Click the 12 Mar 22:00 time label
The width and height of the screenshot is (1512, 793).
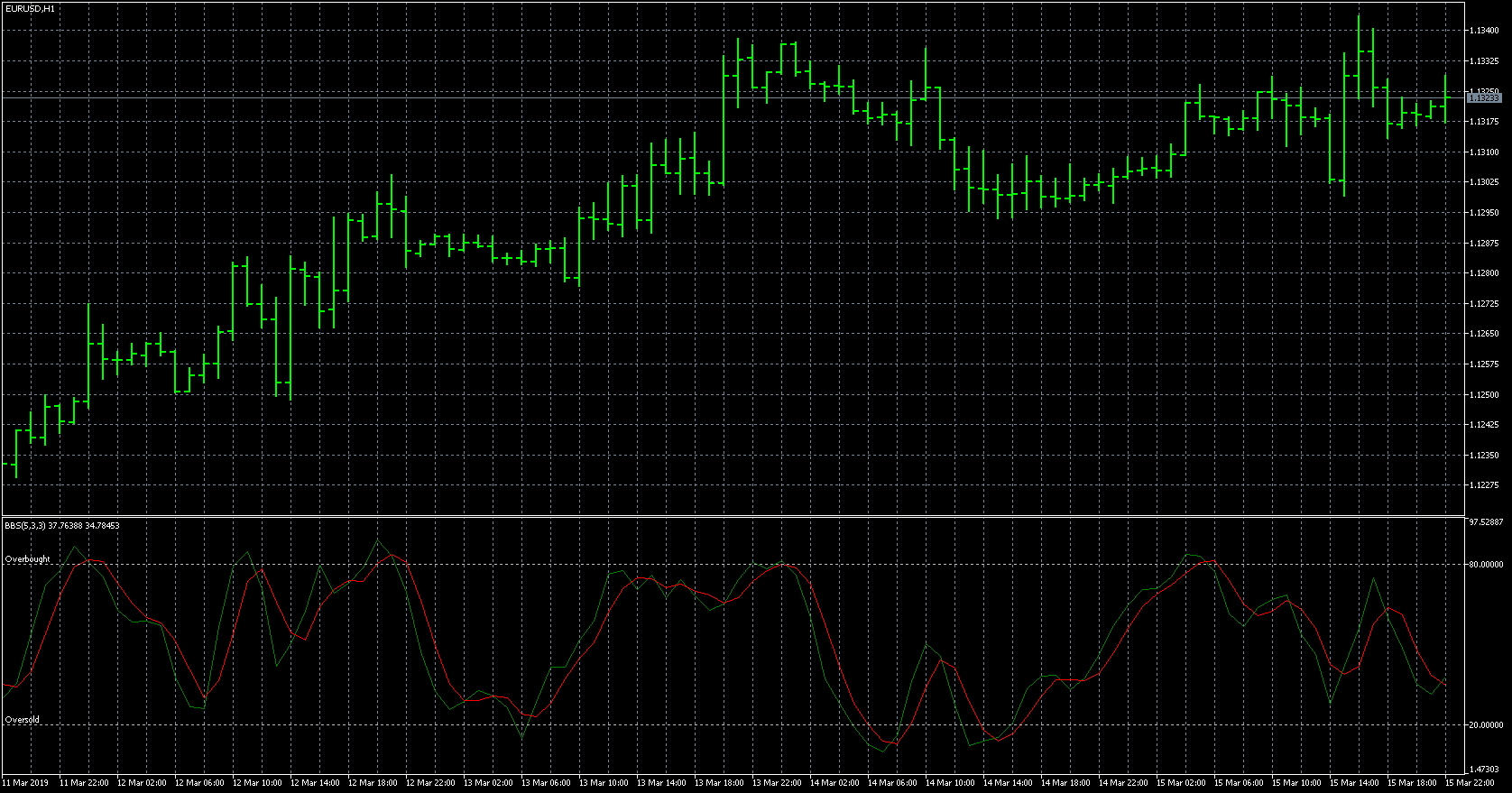[x=430, y=783]
